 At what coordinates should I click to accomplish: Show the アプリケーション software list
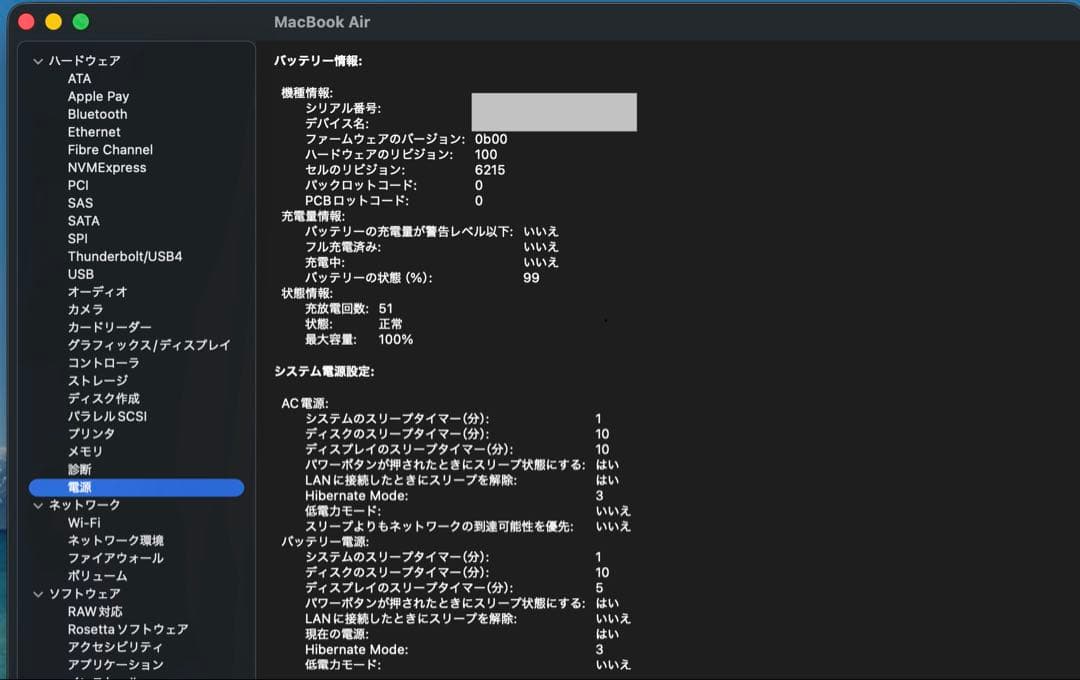[x=115, y=665]
